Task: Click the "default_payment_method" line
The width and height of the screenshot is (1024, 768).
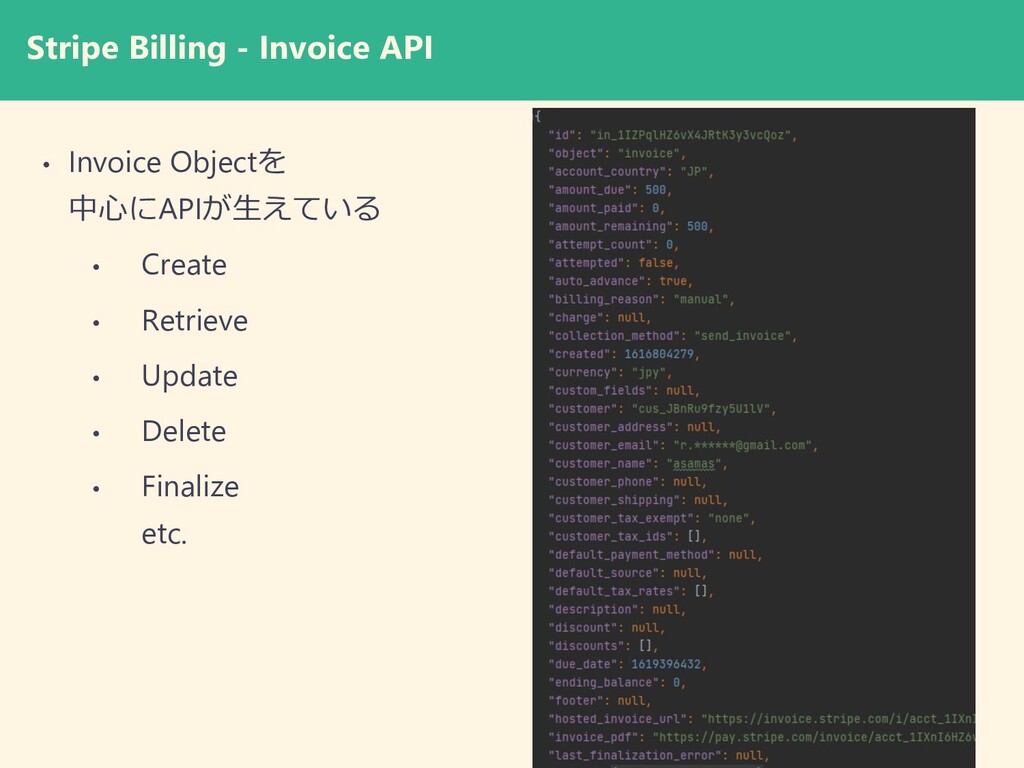Action: pos(655,555)
